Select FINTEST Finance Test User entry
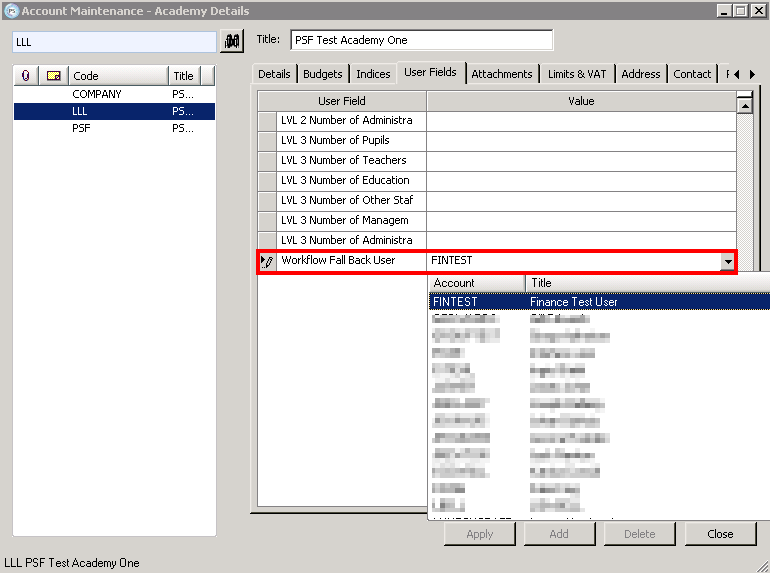The image size is (770, 573). point(598,301)
